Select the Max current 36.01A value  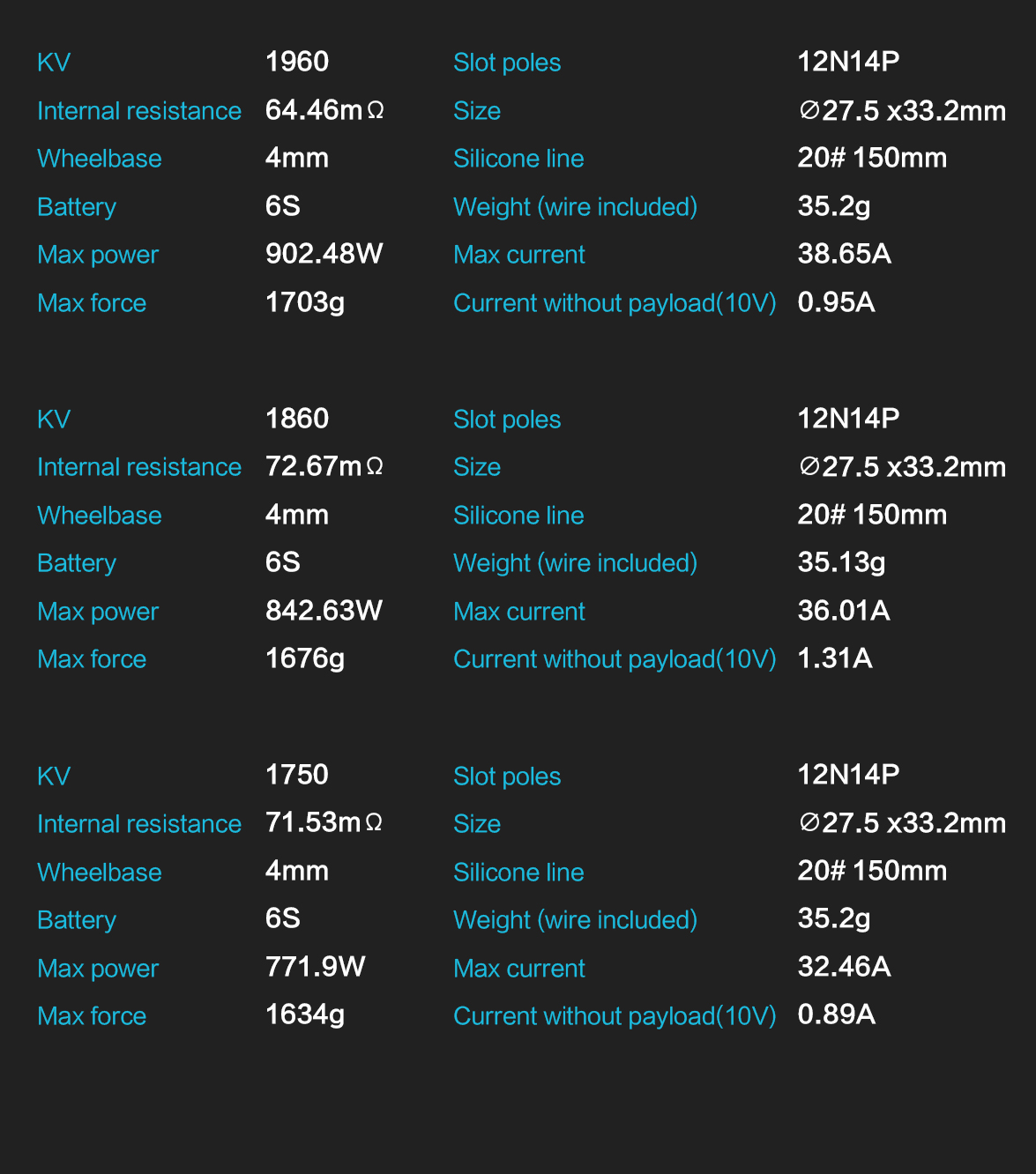pos(844,610)
